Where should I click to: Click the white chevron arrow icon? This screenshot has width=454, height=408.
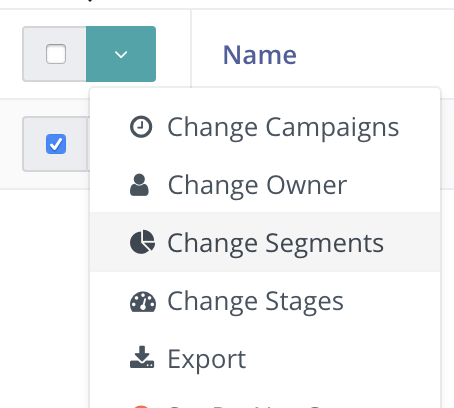click(x=121, y=54)
